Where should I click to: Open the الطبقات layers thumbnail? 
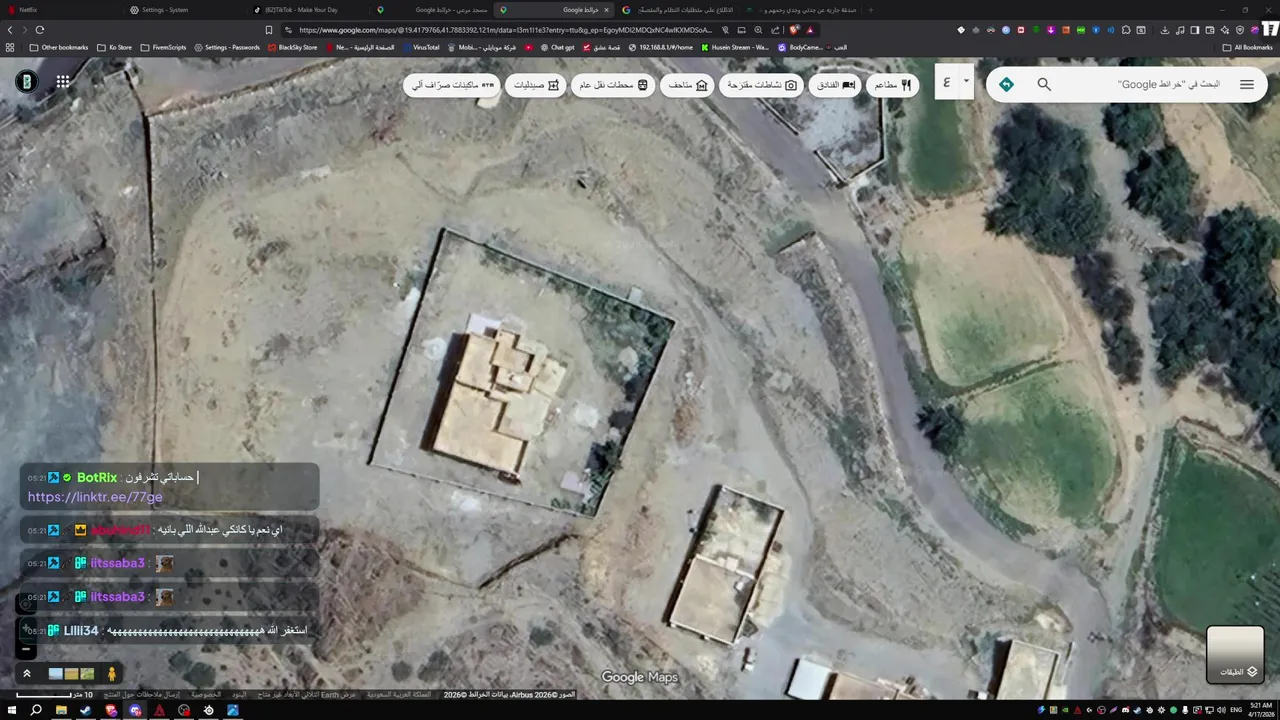pyautogui.click(x=1235, y=654)
